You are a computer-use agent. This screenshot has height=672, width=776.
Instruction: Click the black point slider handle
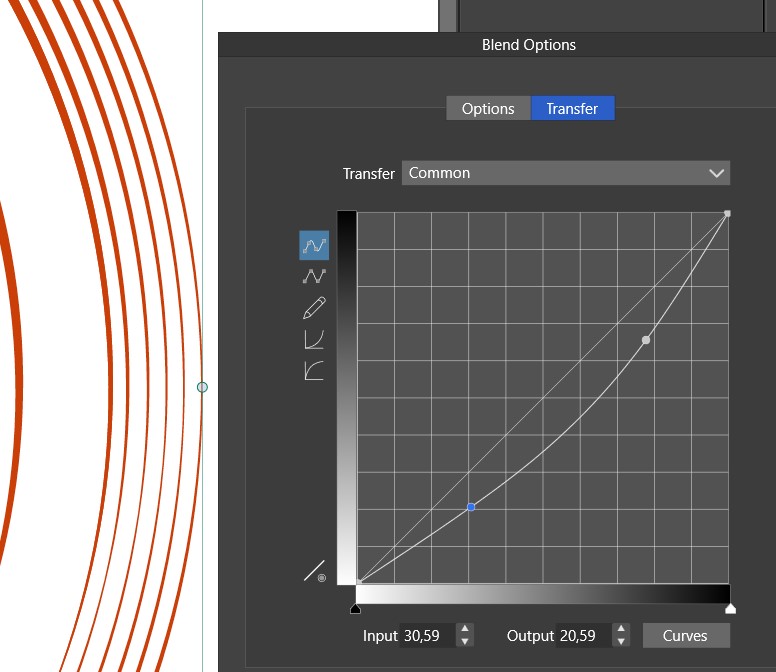(x=355, y=608)
